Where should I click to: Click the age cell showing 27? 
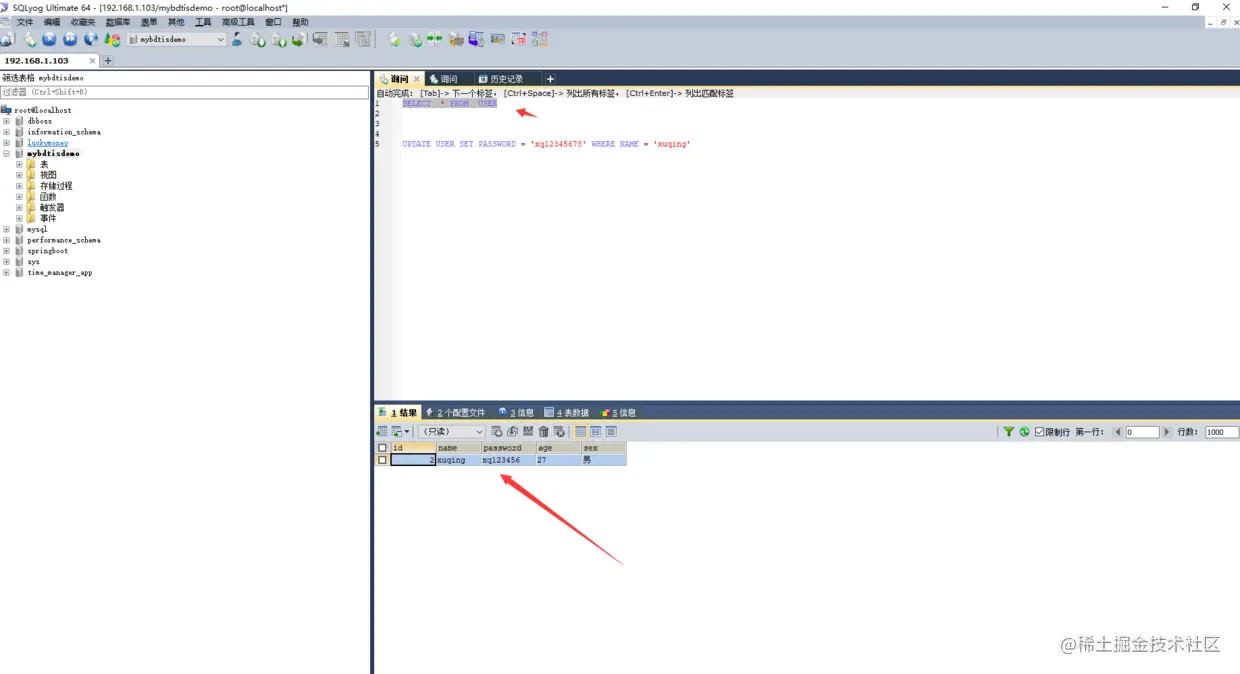(558, 460)
